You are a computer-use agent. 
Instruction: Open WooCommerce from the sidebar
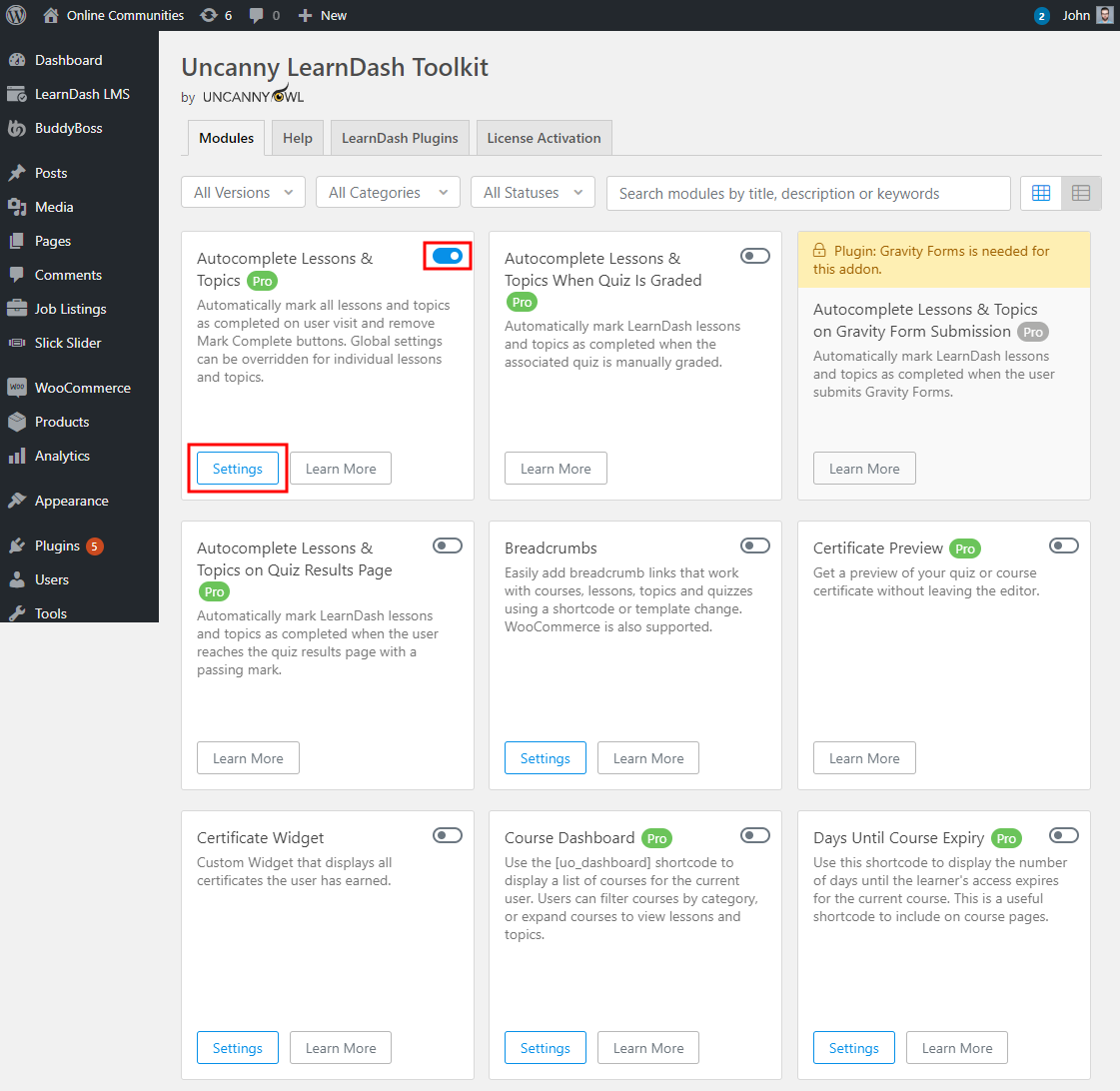(82, 388)
